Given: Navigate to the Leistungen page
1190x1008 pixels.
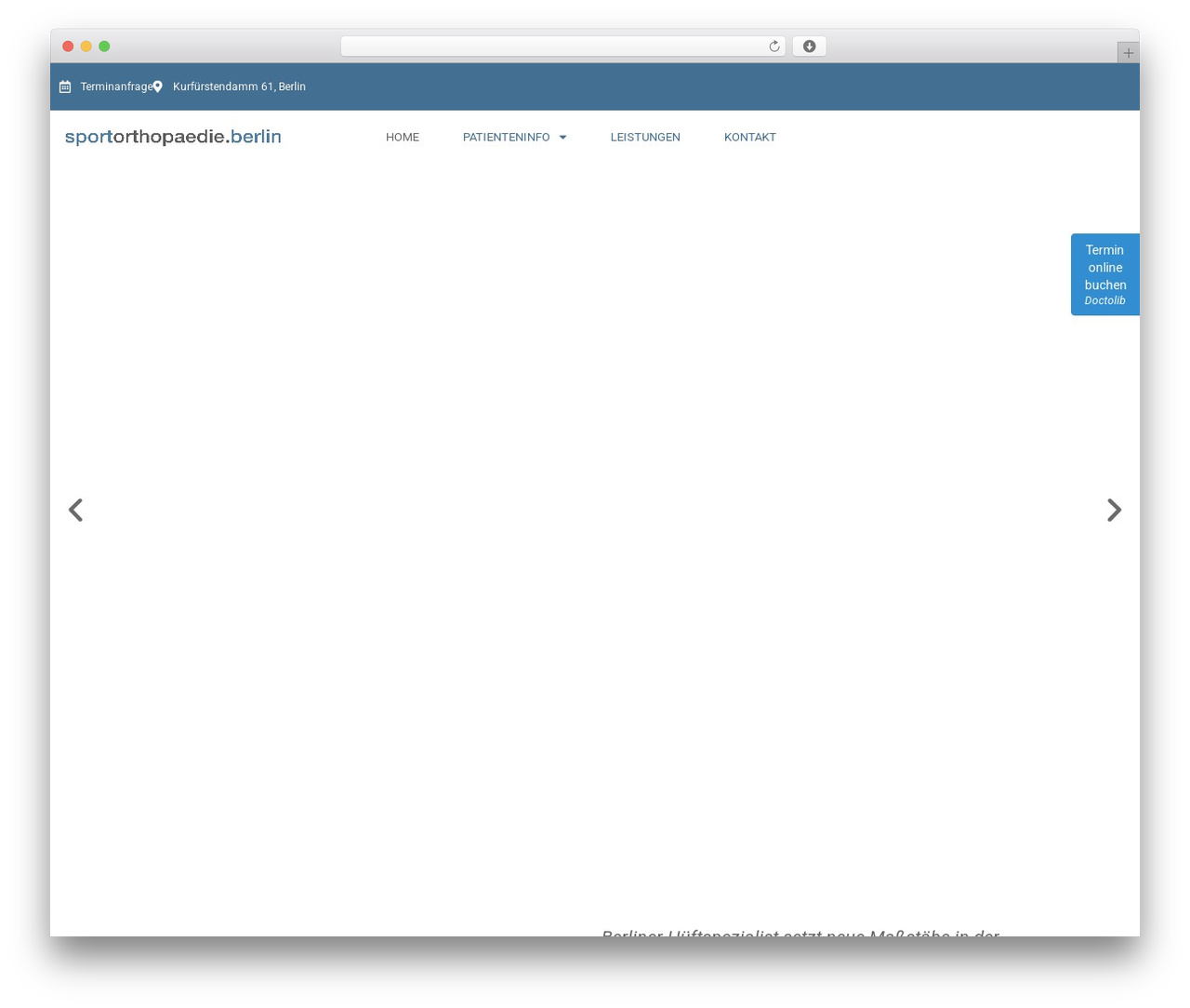Looking at the screenshot, I should [x=645, y=138].
